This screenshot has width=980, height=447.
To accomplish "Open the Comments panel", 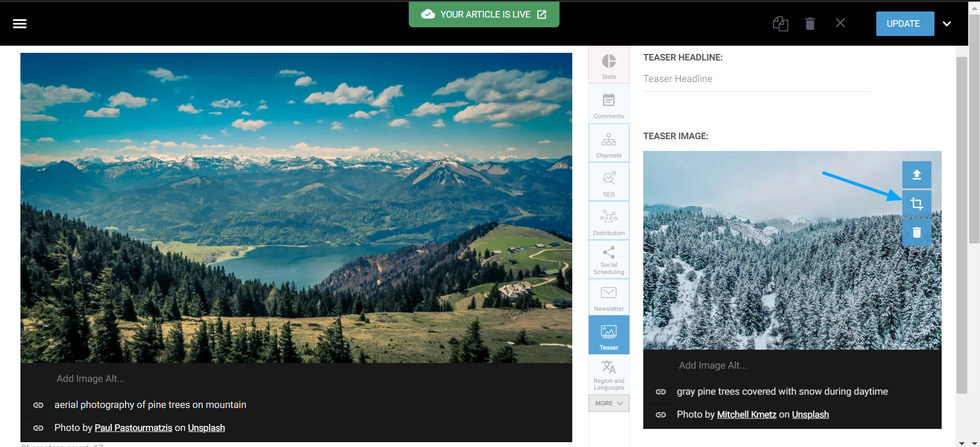I will pos(608,104).
